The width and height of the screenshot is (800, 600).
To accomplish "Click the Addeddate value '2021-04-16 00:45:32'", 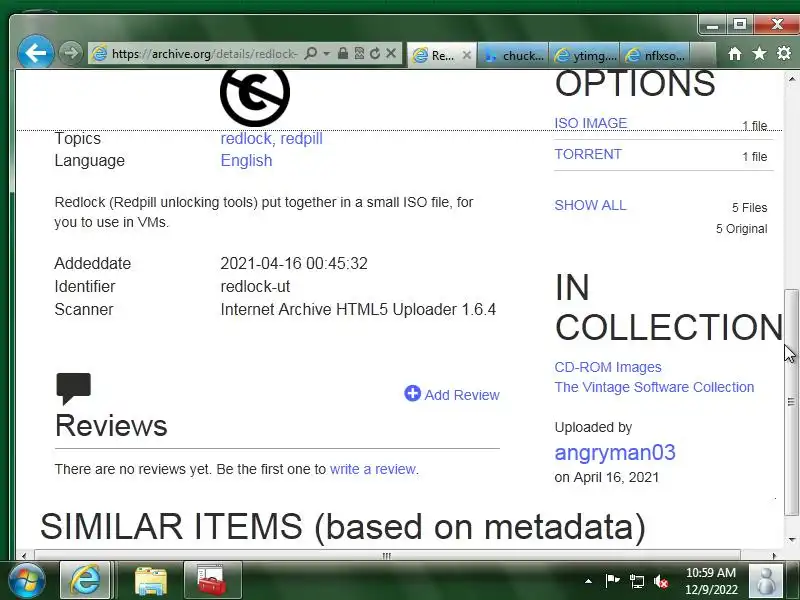I will click(x=294, y=263).
